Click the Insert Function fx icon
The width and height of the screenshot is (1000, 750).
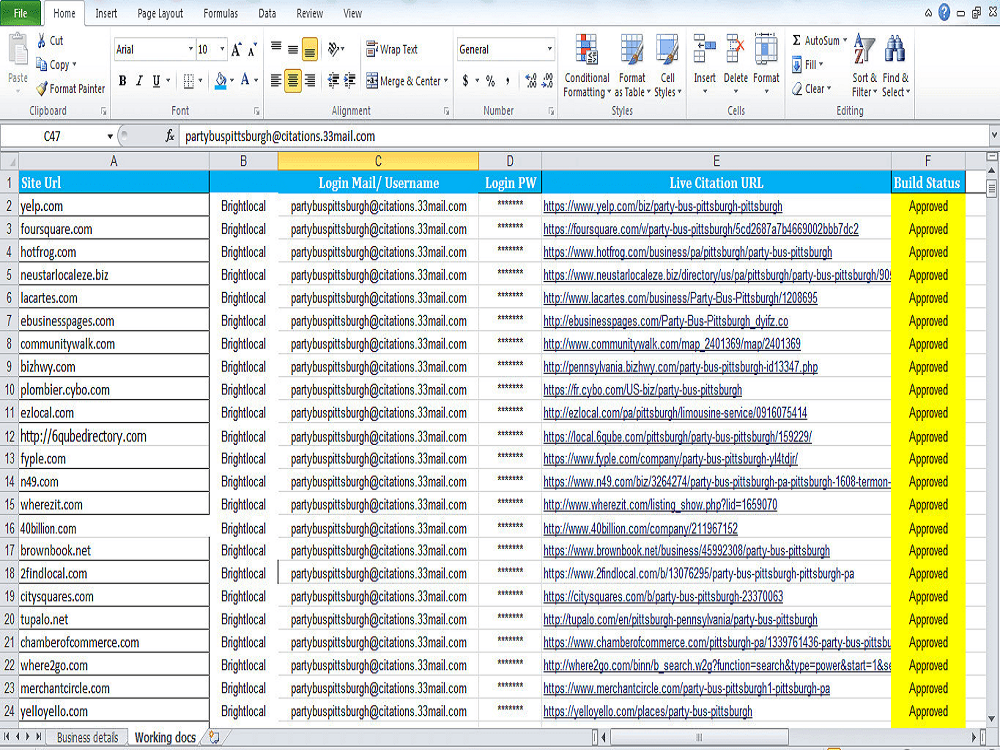pyautogui.click(x=170, y=136)
